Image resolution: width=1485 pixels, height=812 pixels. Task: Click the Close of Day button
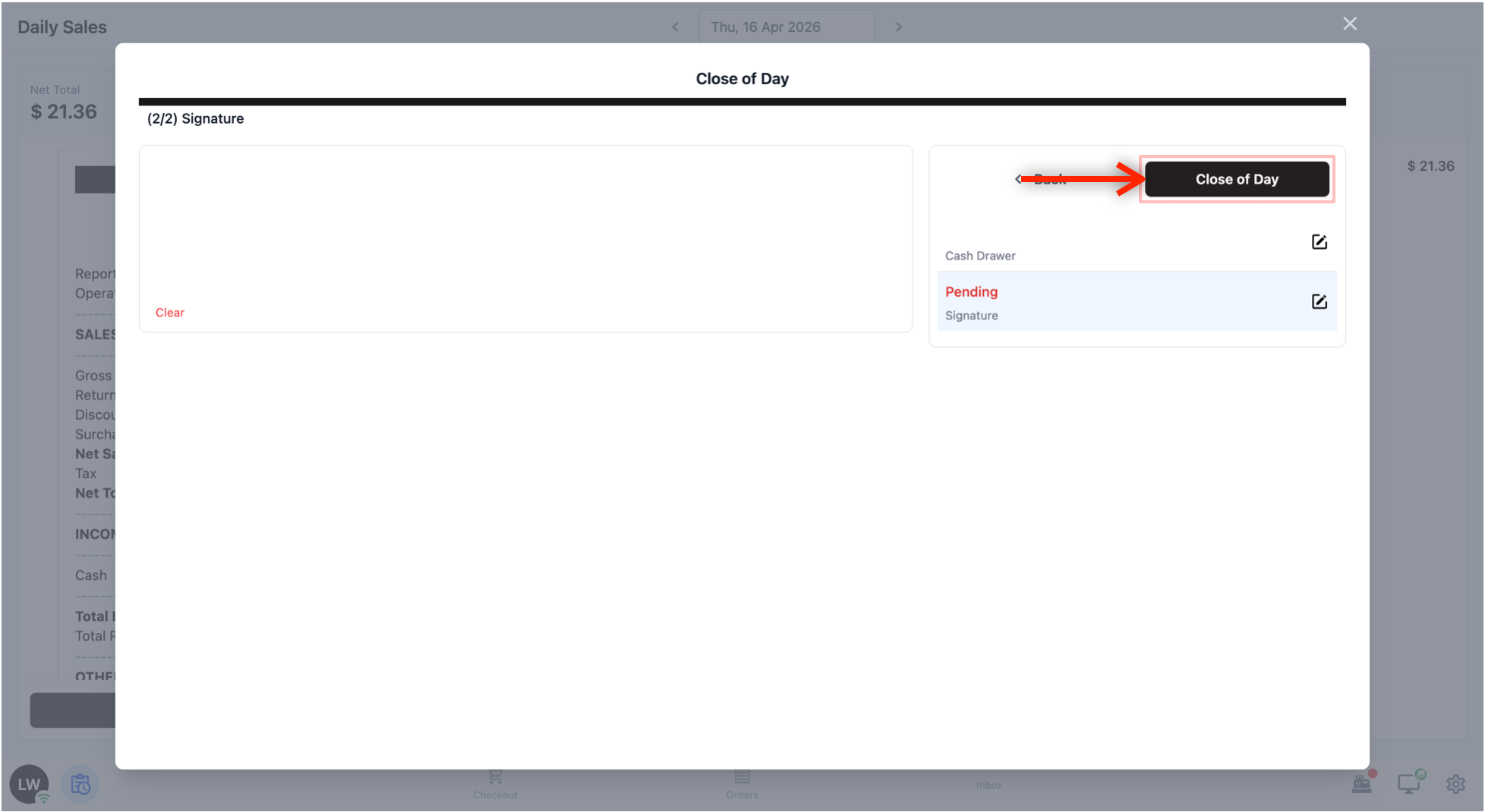tap(1237, 179)
